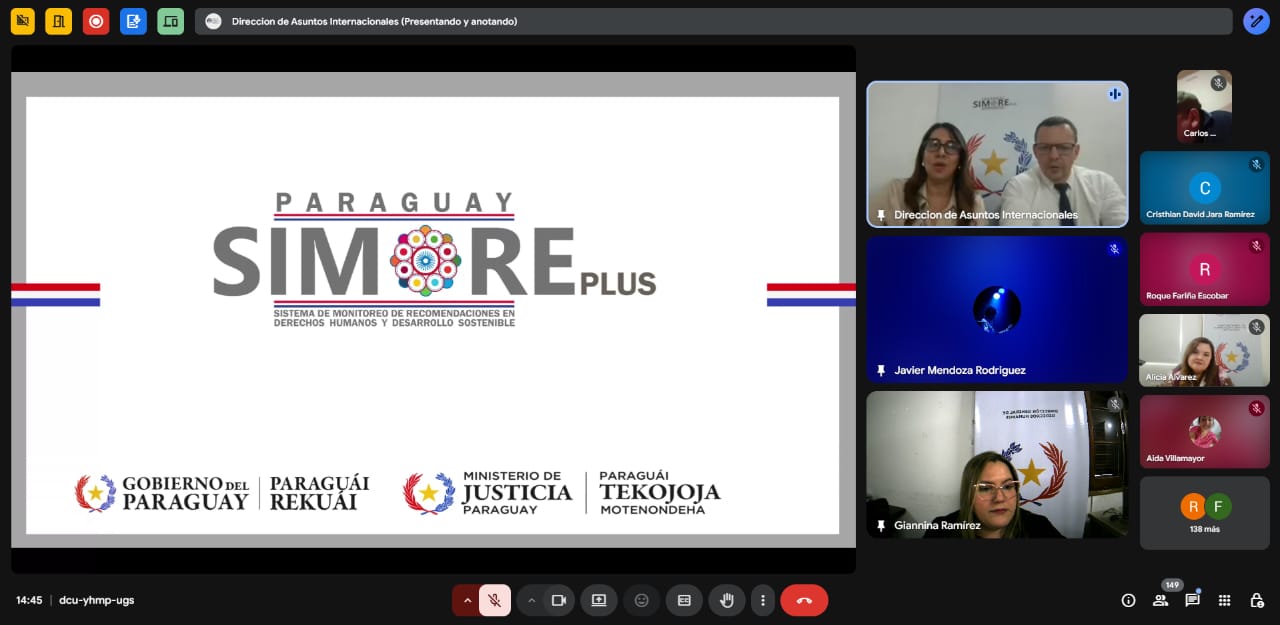Select Alicia Alvarez's video tile

[x=1205, y=350]
